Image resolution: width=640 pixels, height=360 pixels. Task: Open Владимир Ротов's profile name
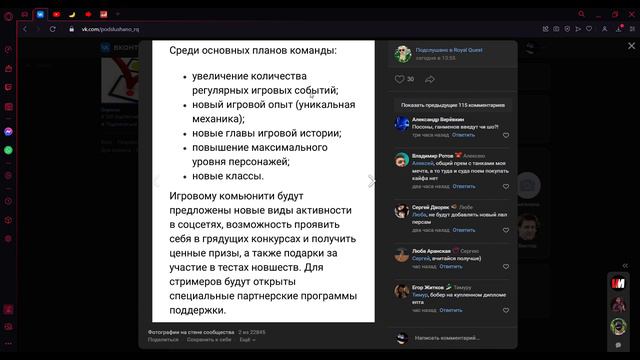click(x=432, y=156)
